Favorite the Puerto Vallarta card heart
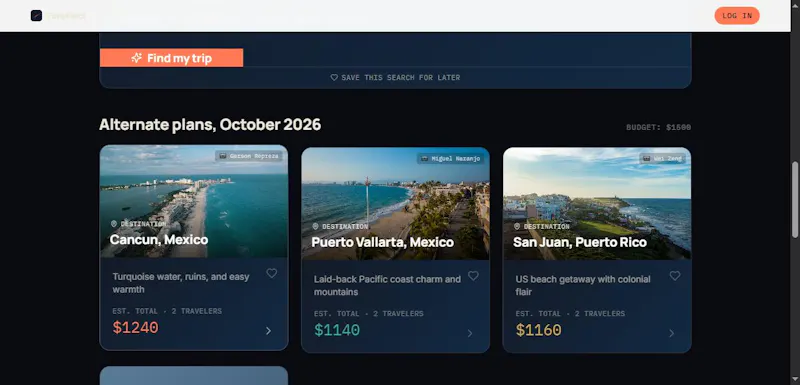This screenshot has width=800, height=385. point(473,276)
